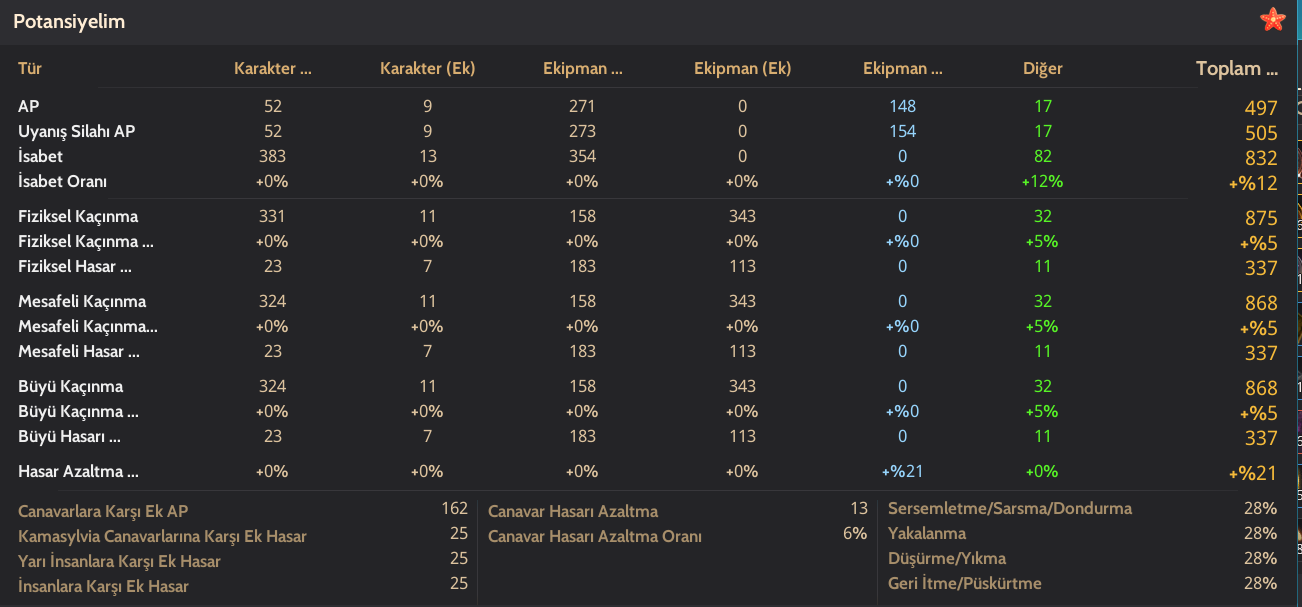Click Canavarlara Karşı Ek AP label
This screenshot has height=607, width=1302.
[103, 511]
